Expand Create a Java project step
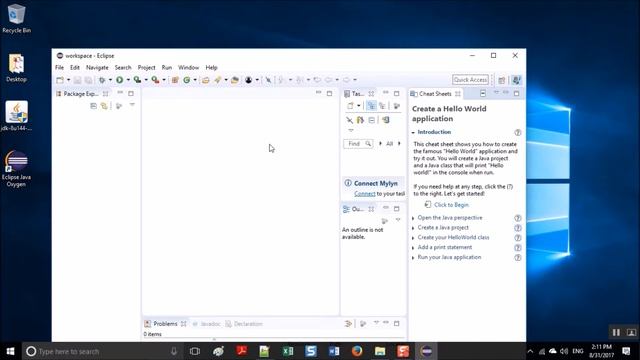This screenshot has width=640, height=360. [413, 228]
